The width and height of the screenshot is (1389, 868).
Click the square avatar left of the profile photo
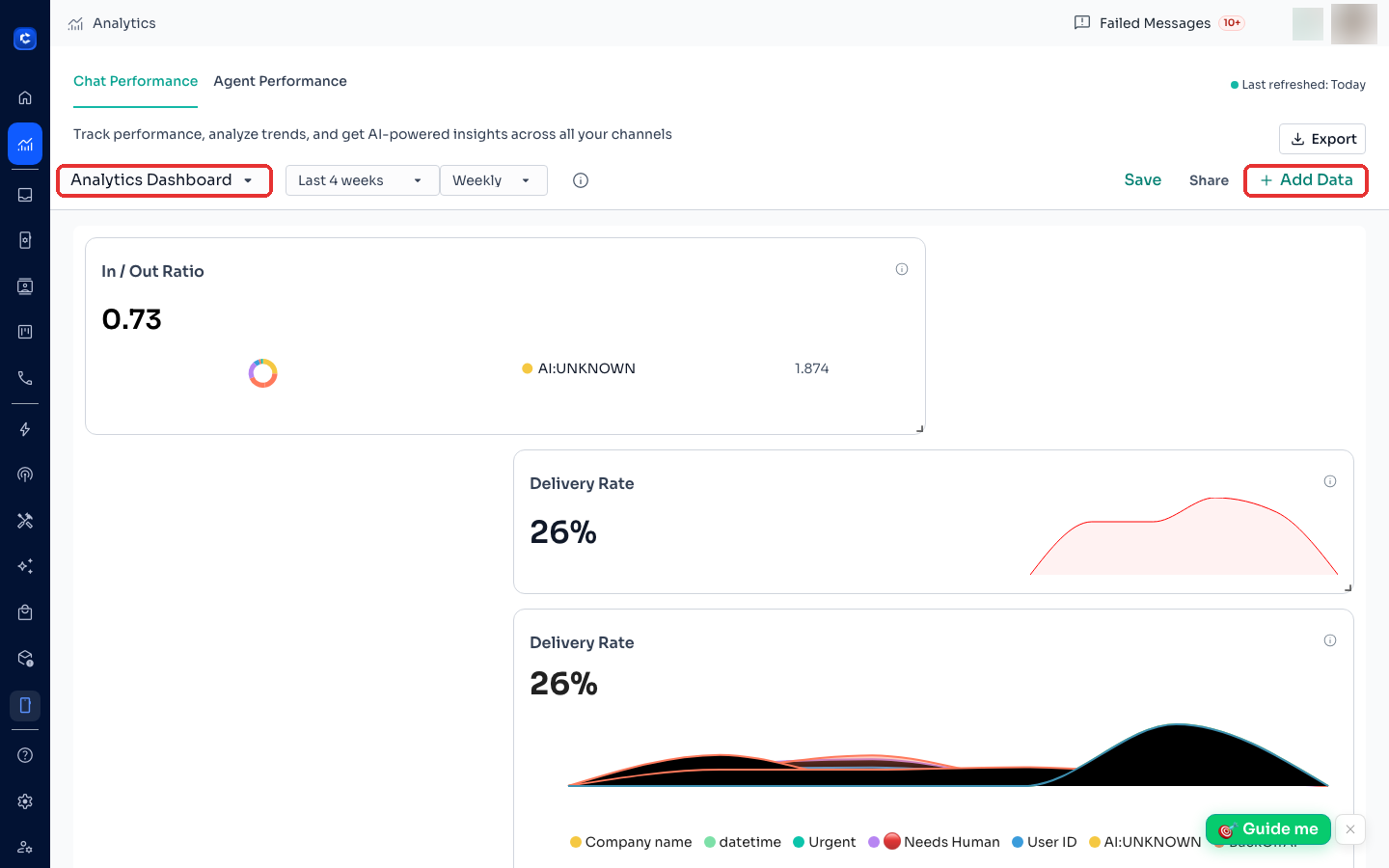(1308, 24)
